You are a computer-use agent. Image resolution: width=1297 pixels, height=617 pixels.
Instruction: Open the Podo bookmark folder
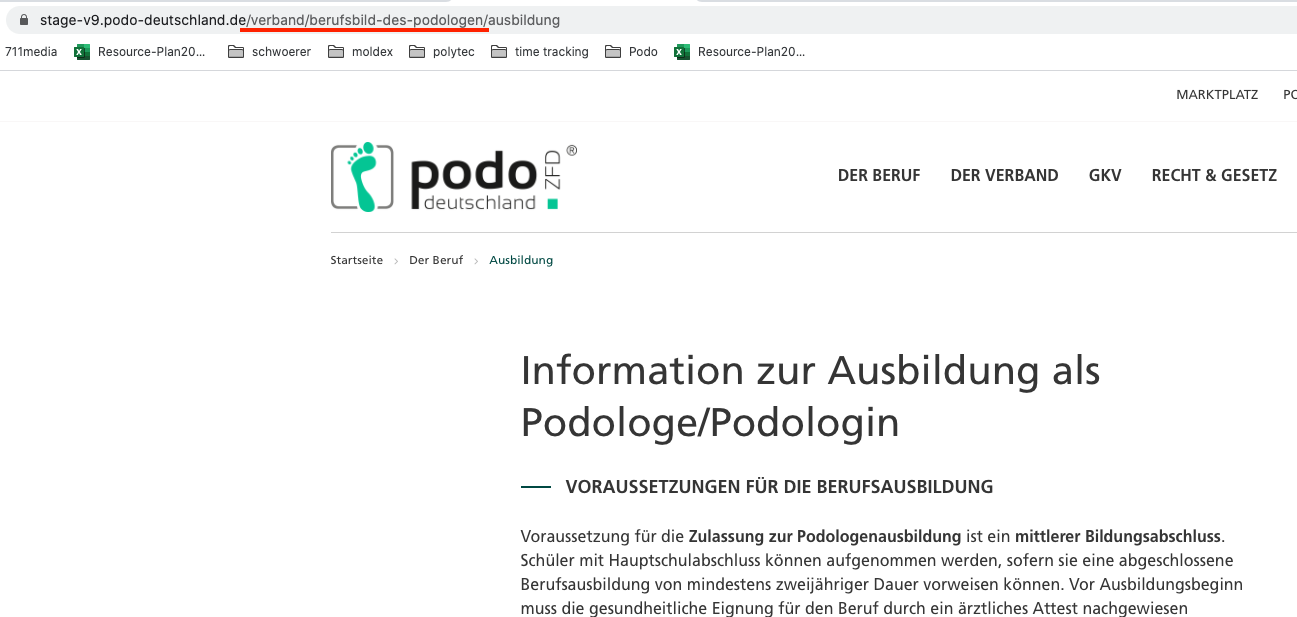632,52
